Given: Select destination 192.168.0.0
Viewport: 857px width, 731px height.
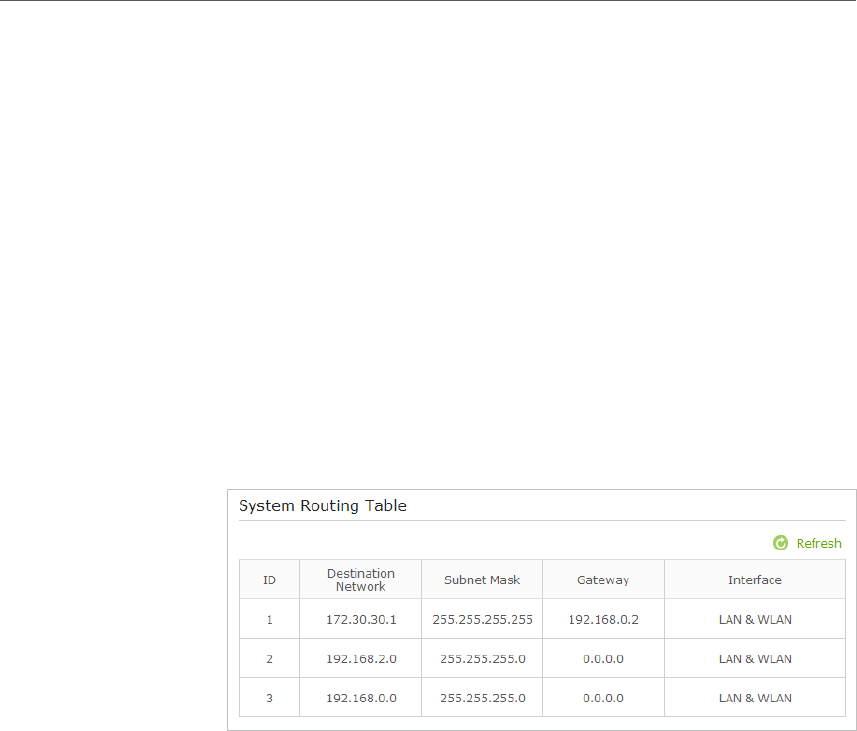Looking at the screenshot, I should (x=361, y=698).
